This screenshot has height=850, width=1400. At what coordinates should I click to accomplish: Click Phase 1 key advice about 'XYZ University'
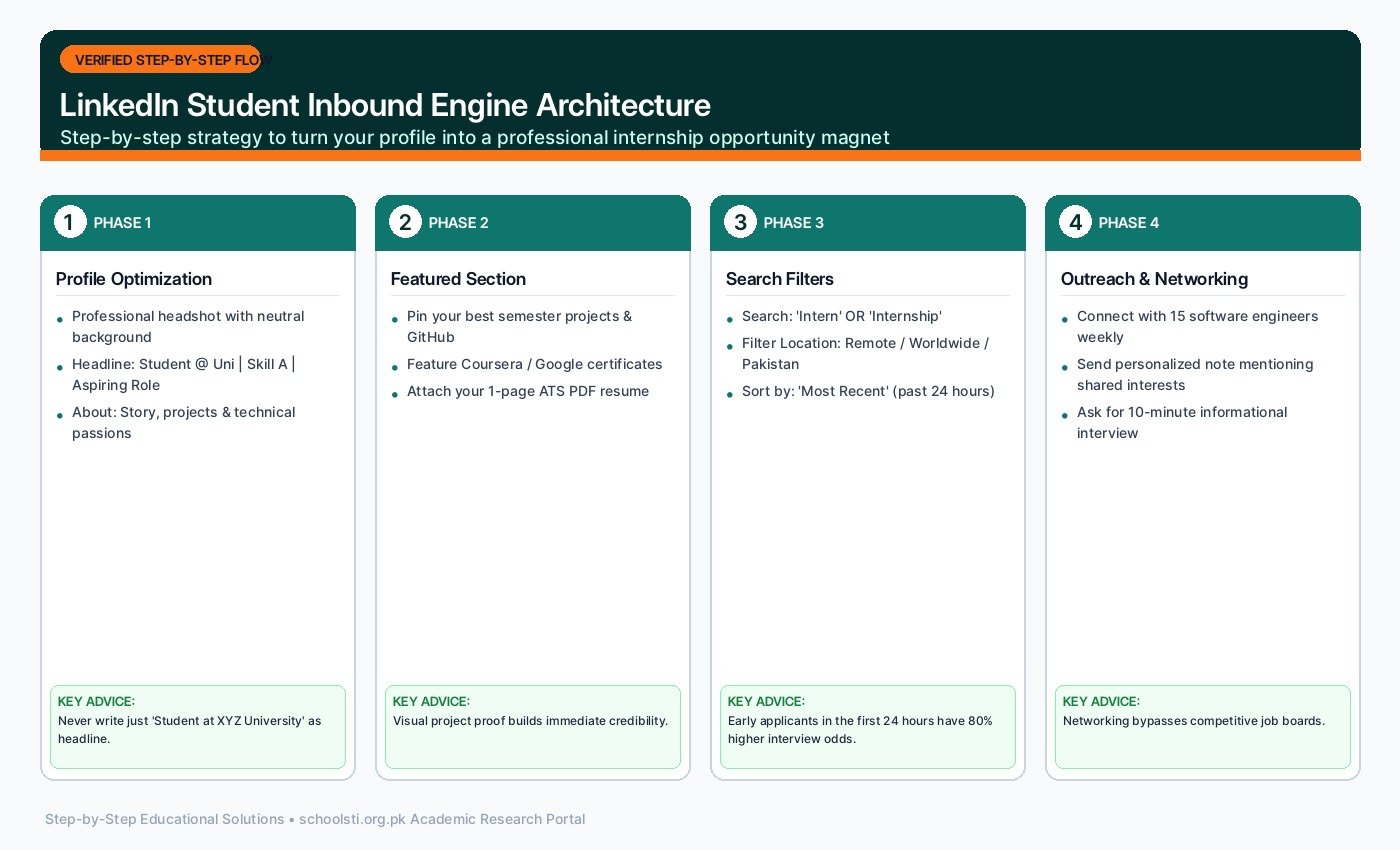coord(190,730)
